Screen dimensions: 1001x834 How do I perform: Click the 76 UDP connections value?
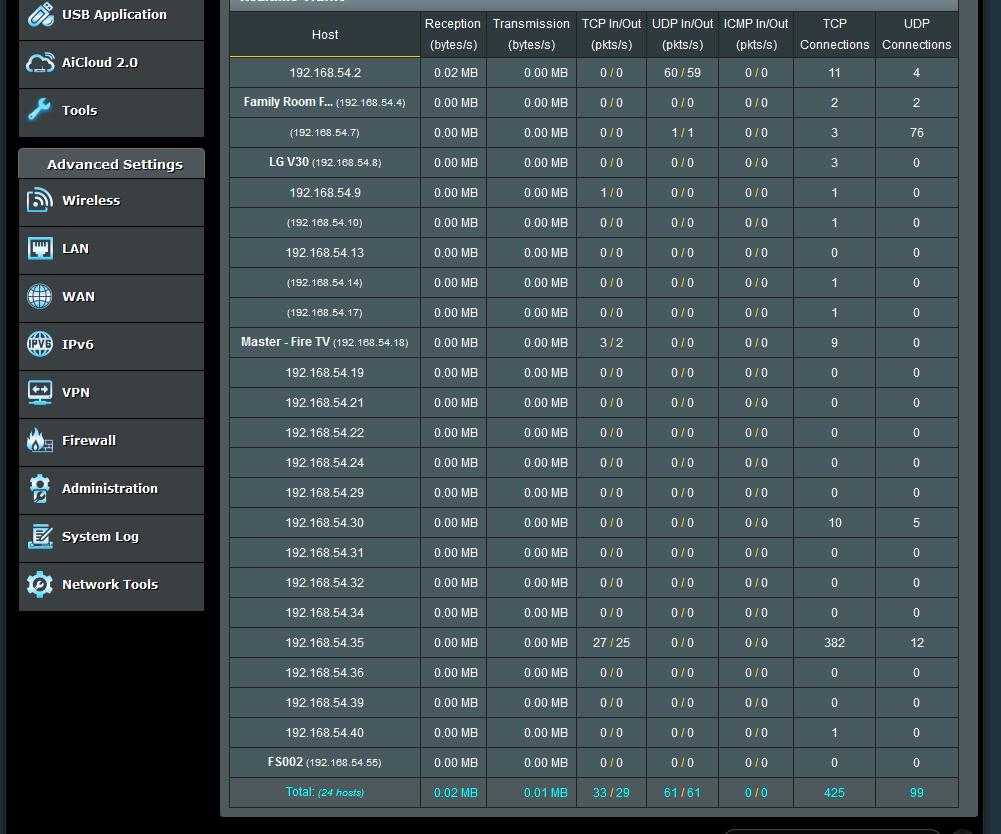(916, 132)
